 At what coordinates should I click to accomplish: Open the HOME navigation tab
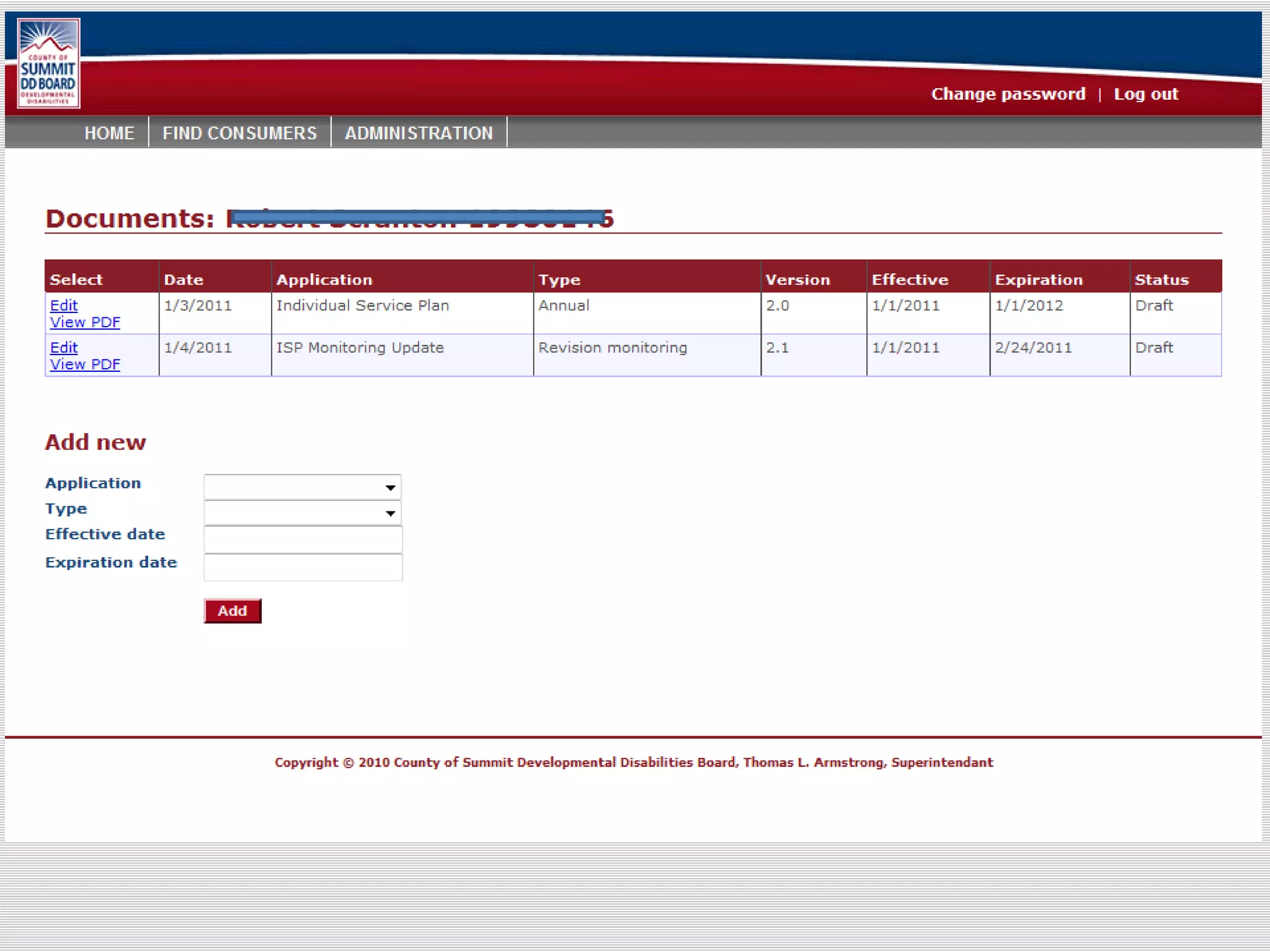[109, 133]
